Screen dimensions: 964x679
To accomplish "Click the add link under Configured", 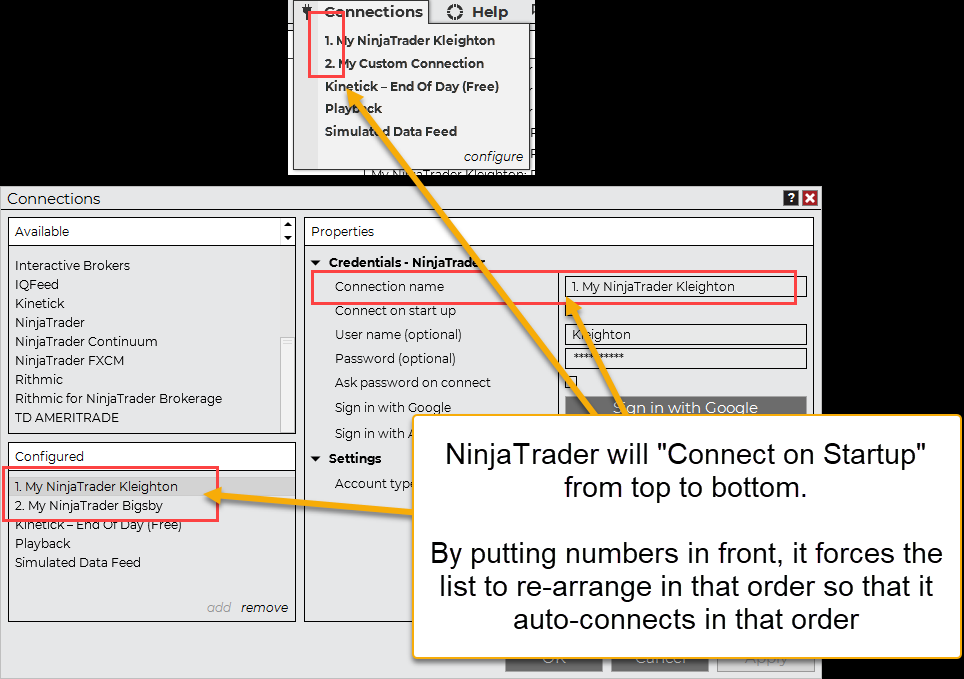I will pos(219,608).
